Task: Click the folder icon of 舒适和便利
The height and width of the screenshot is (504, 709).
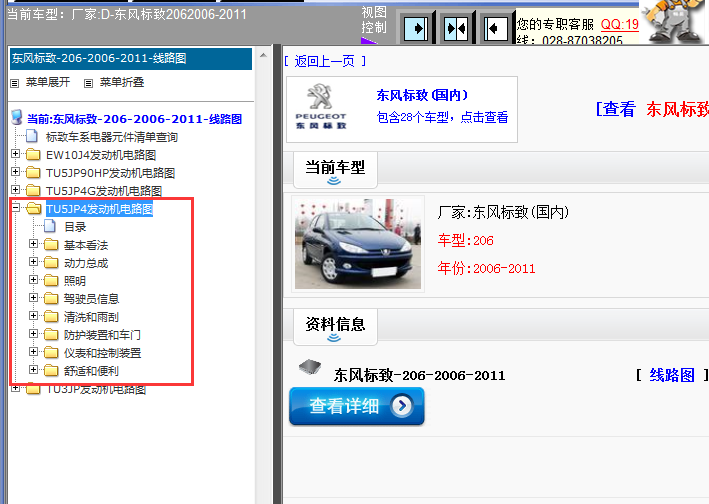Action: point(51,371)
